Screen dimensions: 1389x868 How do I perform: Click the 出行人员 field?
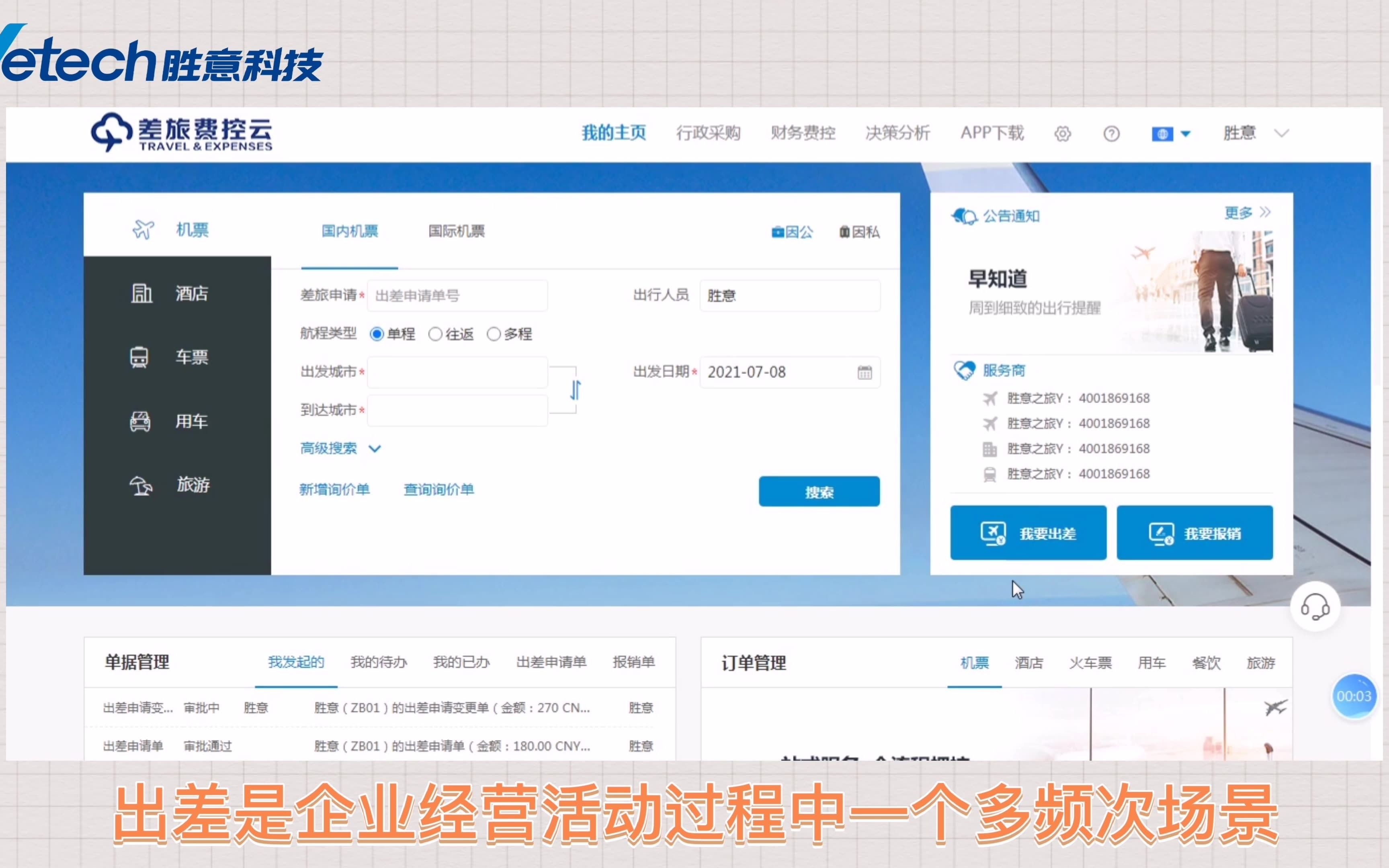pos(790,296)
